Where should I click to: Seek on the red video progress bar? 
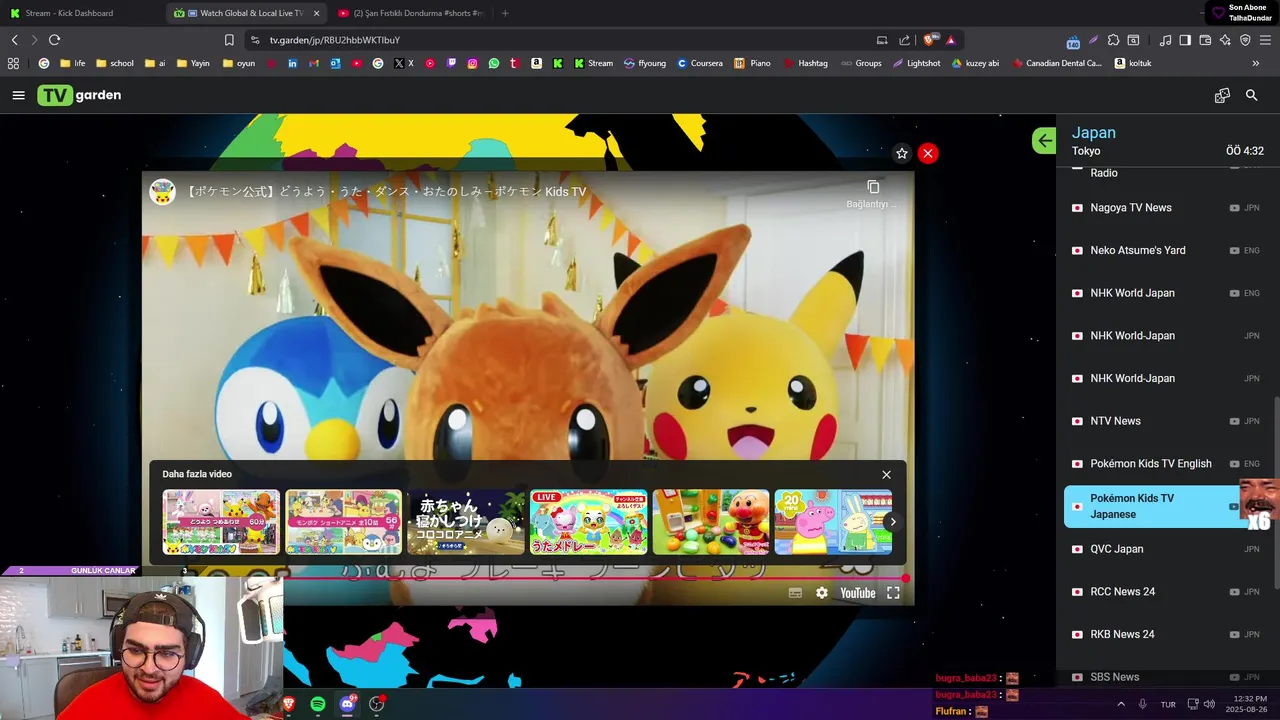pyautogui.click(x=526, y=578)
